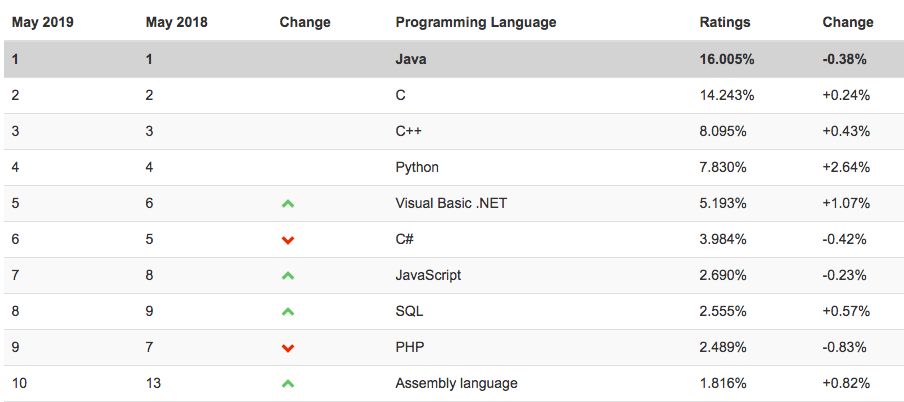Click the red down arrow for C#
904x402 pixels.
[288, 240]
